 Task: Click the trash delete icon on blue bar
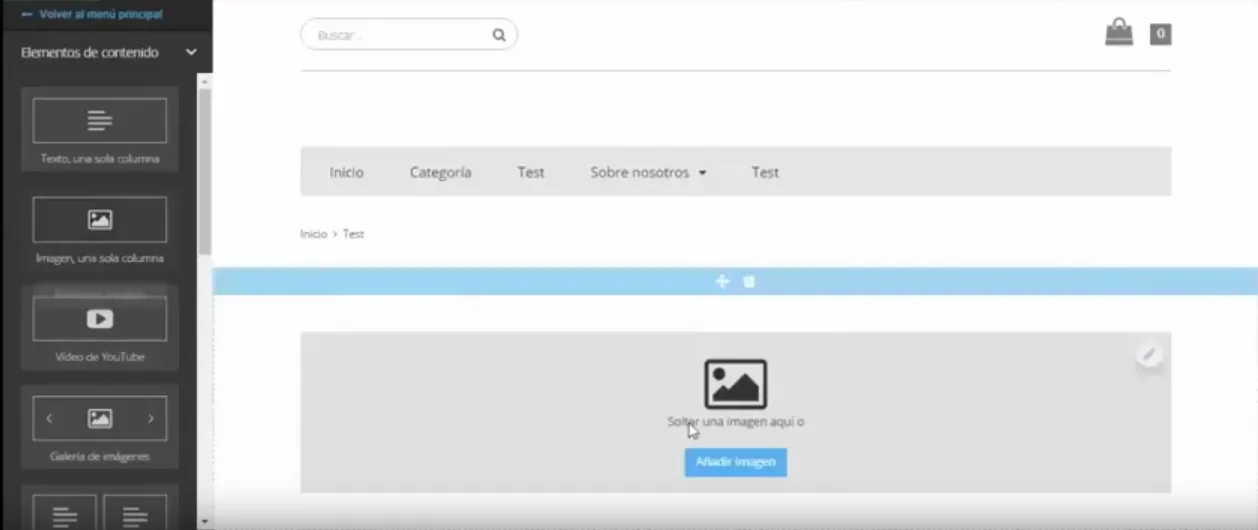pyautogui.click(x=749, y=282)
